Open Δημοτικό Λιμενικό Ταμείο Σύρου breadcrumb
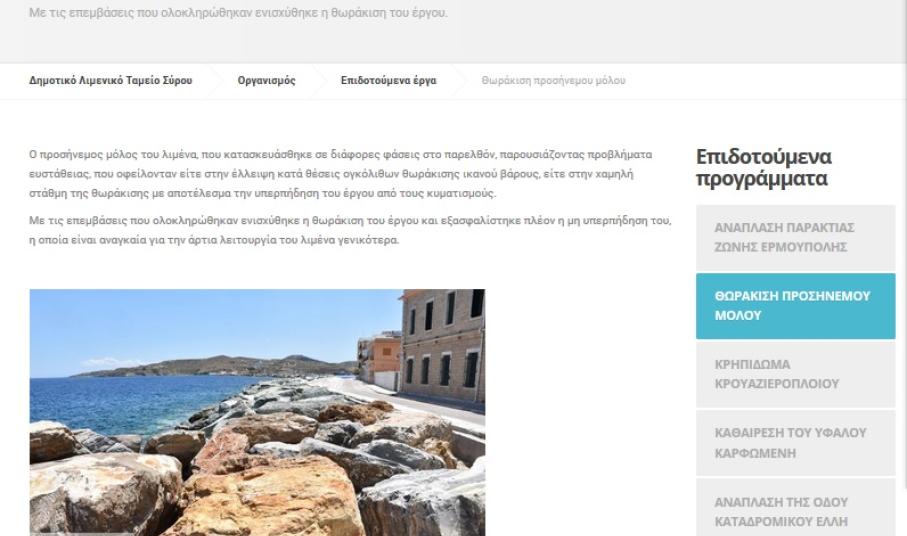907x536 pixels. (110, 80)
